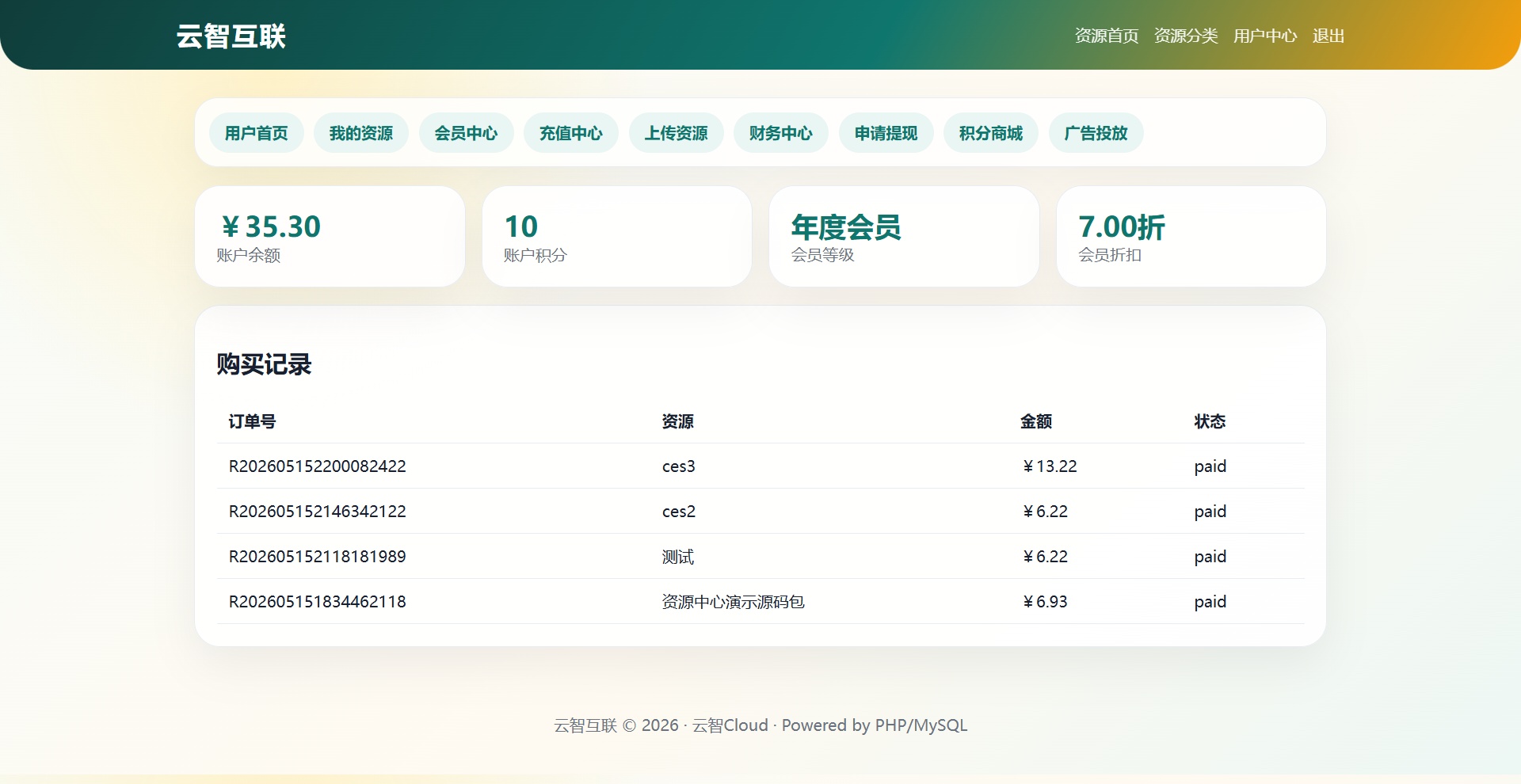Open the 我的资源 tab
The height and width of the screenshot is (784, 1521).
(x=361, y=132)
